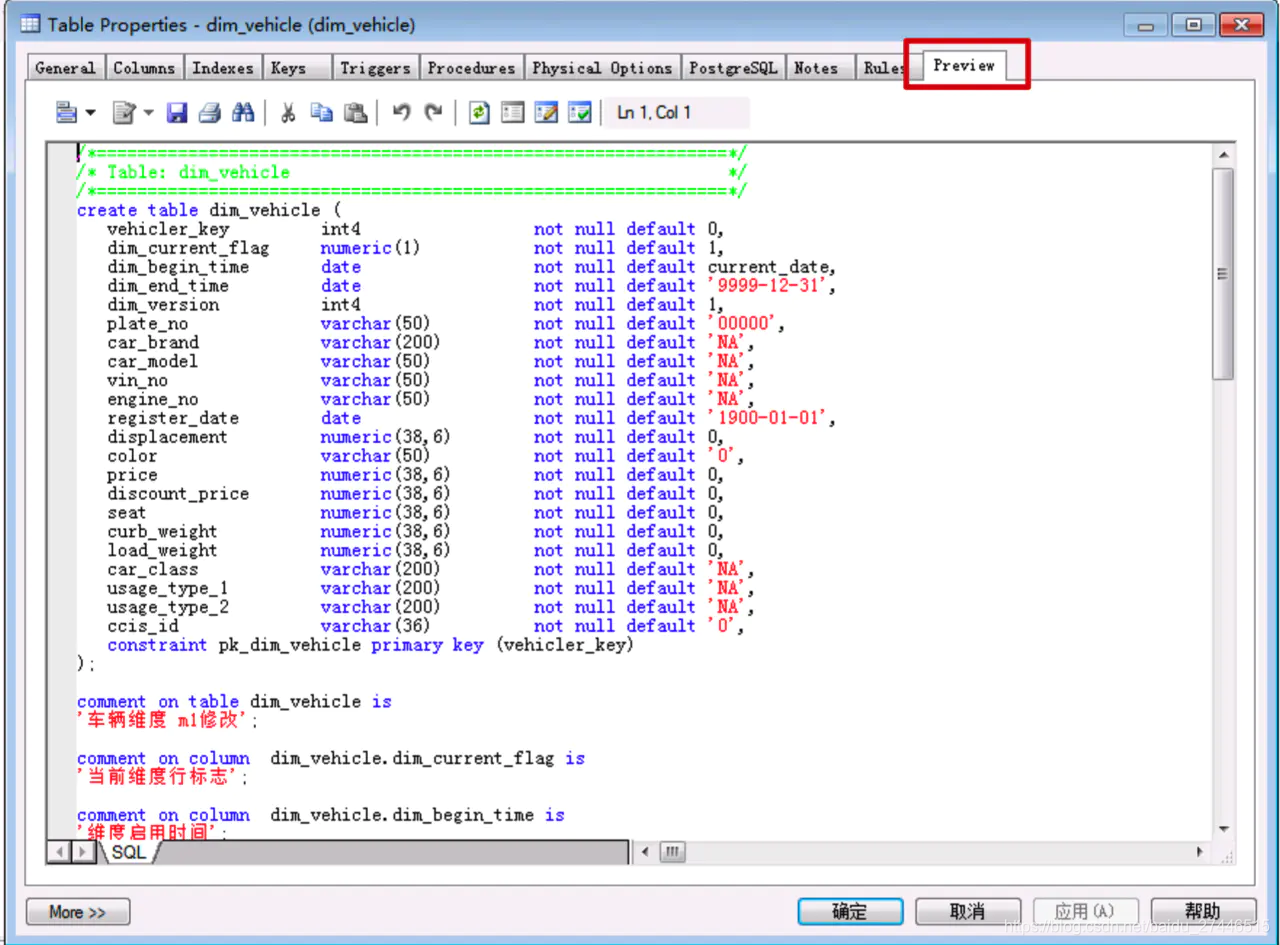
Task: Click the vertical scrollbar down arrow
Action: [1223, 829]
